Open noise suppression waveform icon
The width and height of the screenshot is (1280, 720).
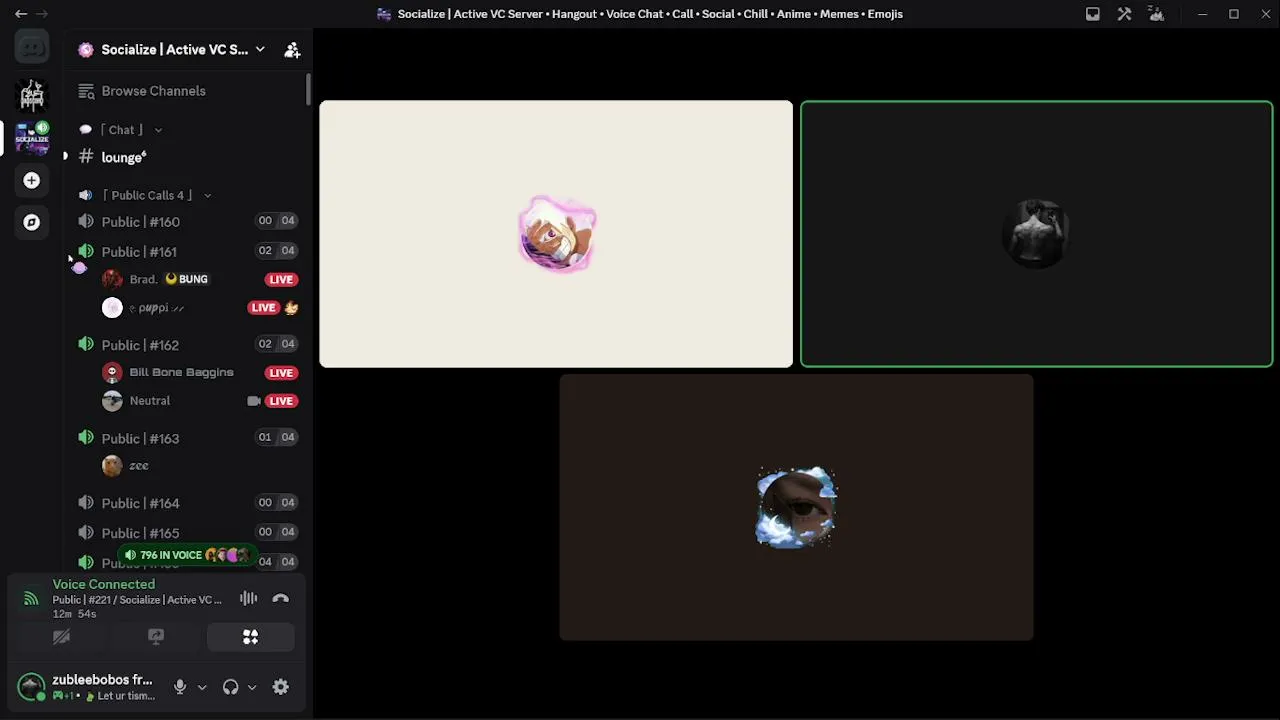click(248, 599)
